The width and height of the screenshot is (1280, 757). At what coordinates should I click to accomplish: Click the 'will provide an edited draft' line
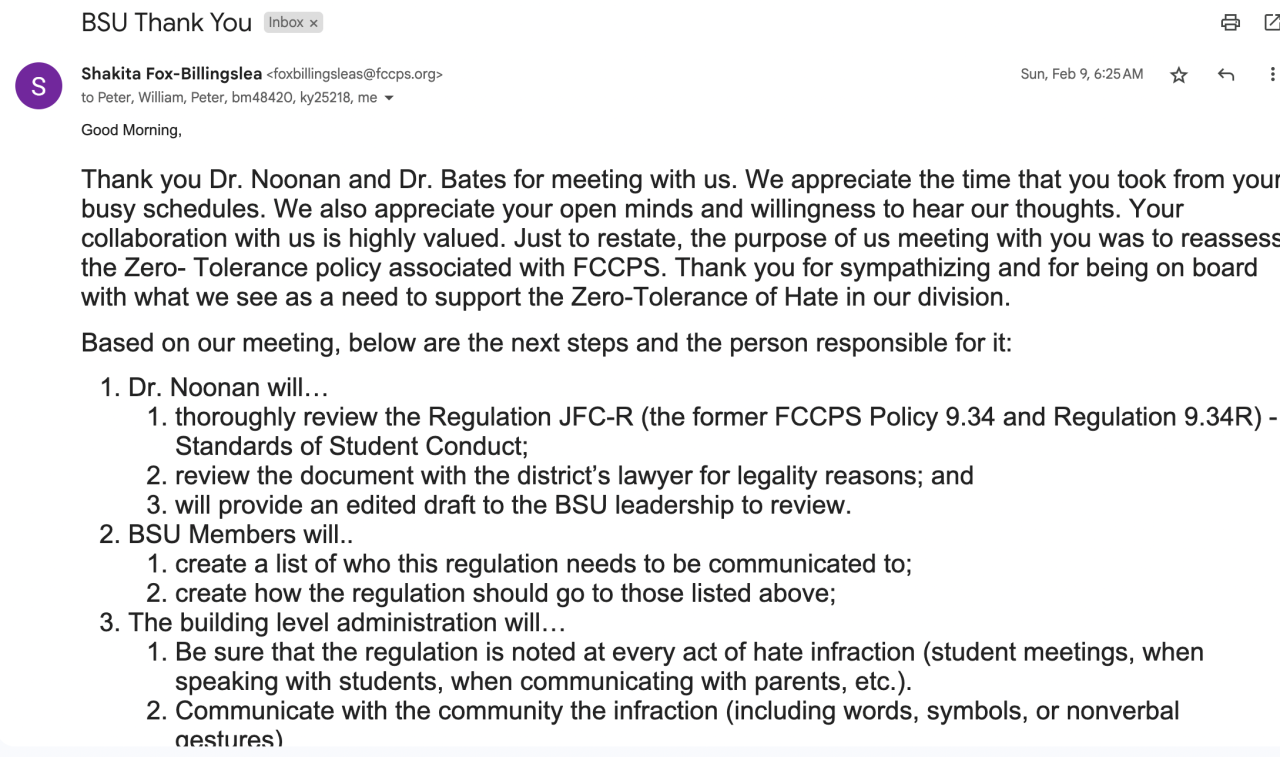click(x=513, y=505)
